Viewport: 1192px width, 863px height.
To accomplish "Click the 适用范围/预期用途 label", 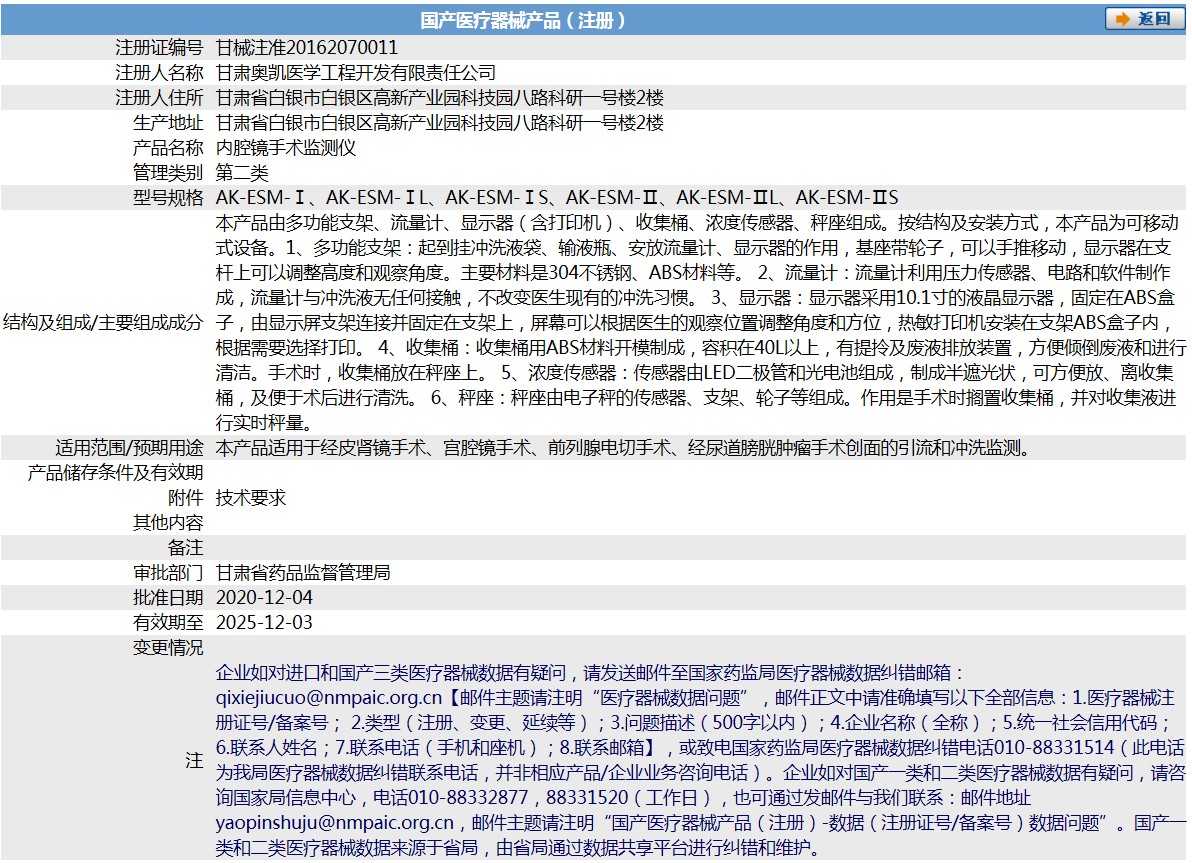I will (129, 448).
